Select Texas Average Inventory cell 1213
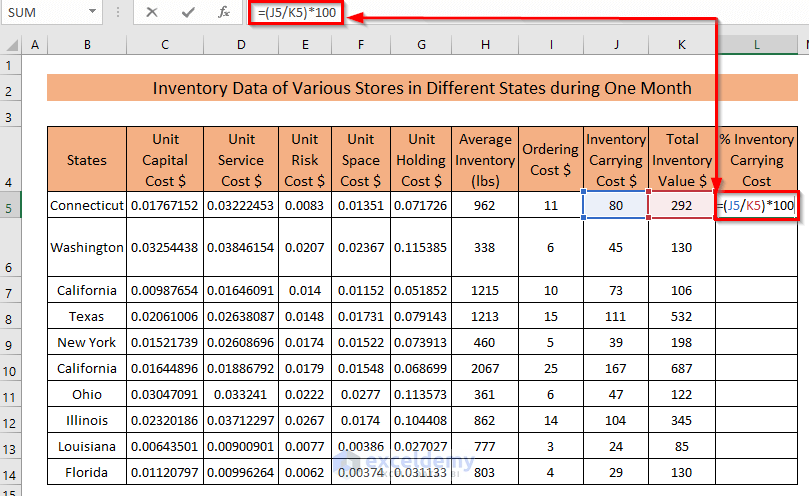 coord(484,316)
